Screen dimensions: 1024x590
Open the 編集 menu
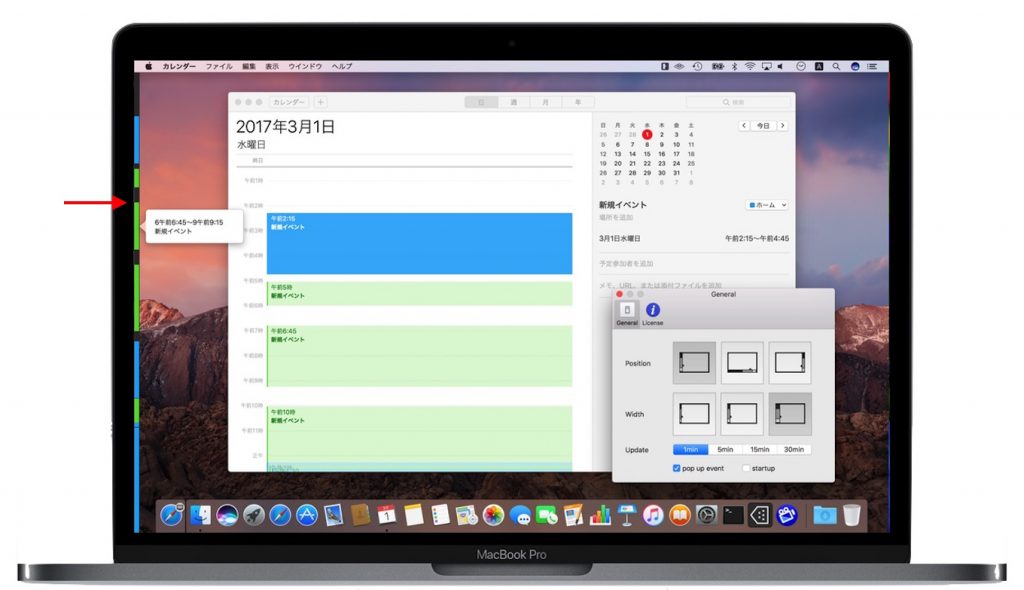click(249, 67)
